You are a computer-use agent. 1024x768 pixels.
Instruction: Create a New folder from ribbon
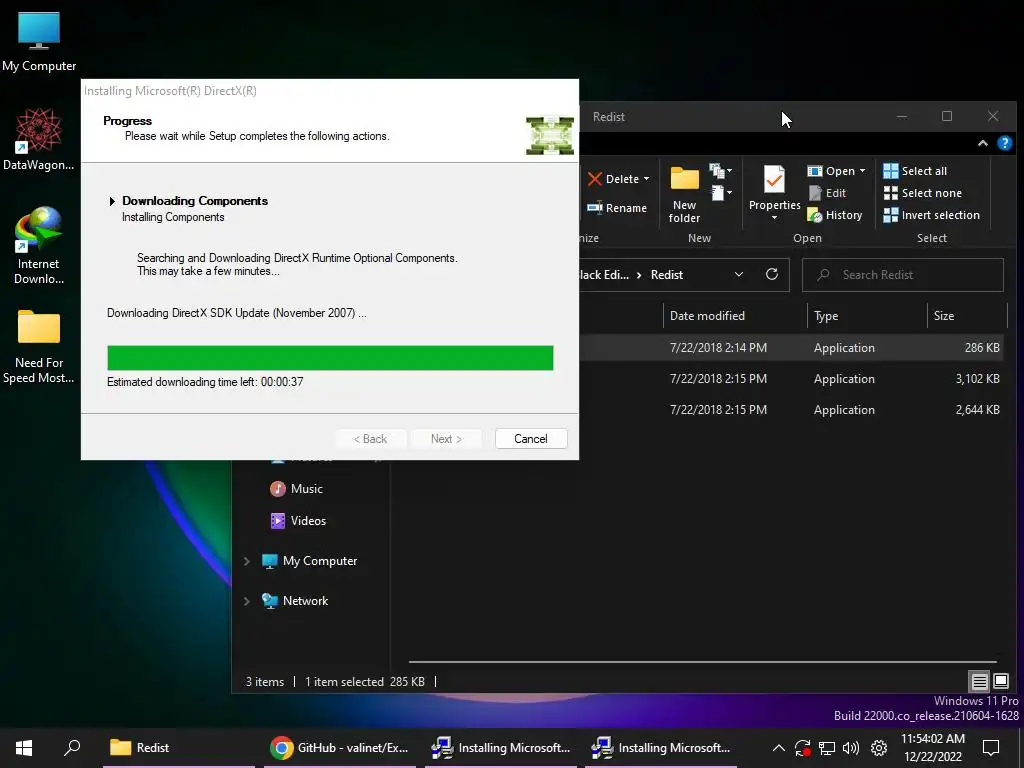tap(684, 195)
